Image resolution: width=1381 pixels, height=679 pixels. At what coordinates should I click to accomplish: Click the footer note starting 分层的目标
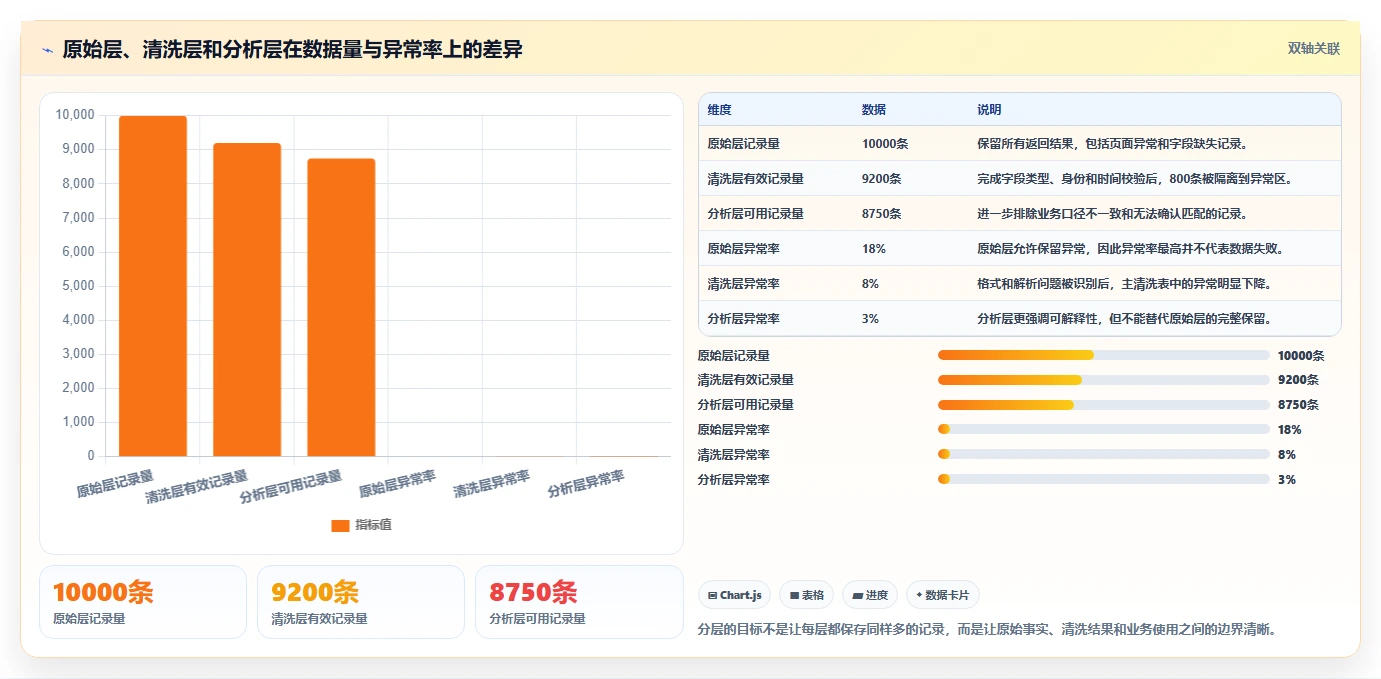pos(987,630)
